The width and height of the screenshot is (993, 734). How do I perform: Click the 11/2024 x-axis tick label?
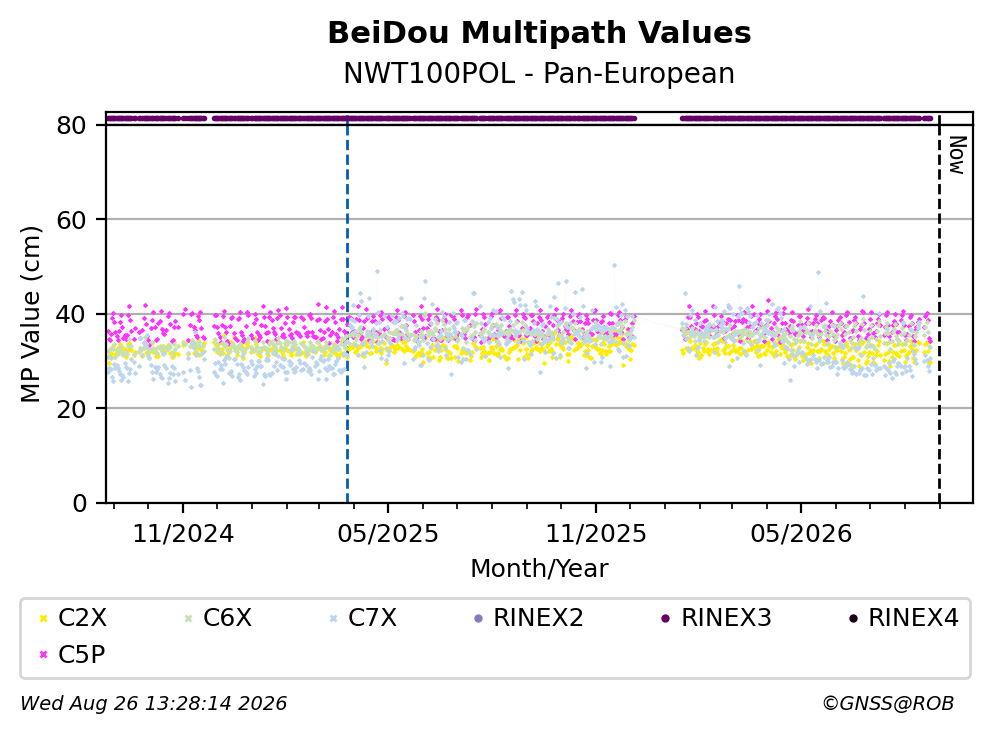[183, 534]
